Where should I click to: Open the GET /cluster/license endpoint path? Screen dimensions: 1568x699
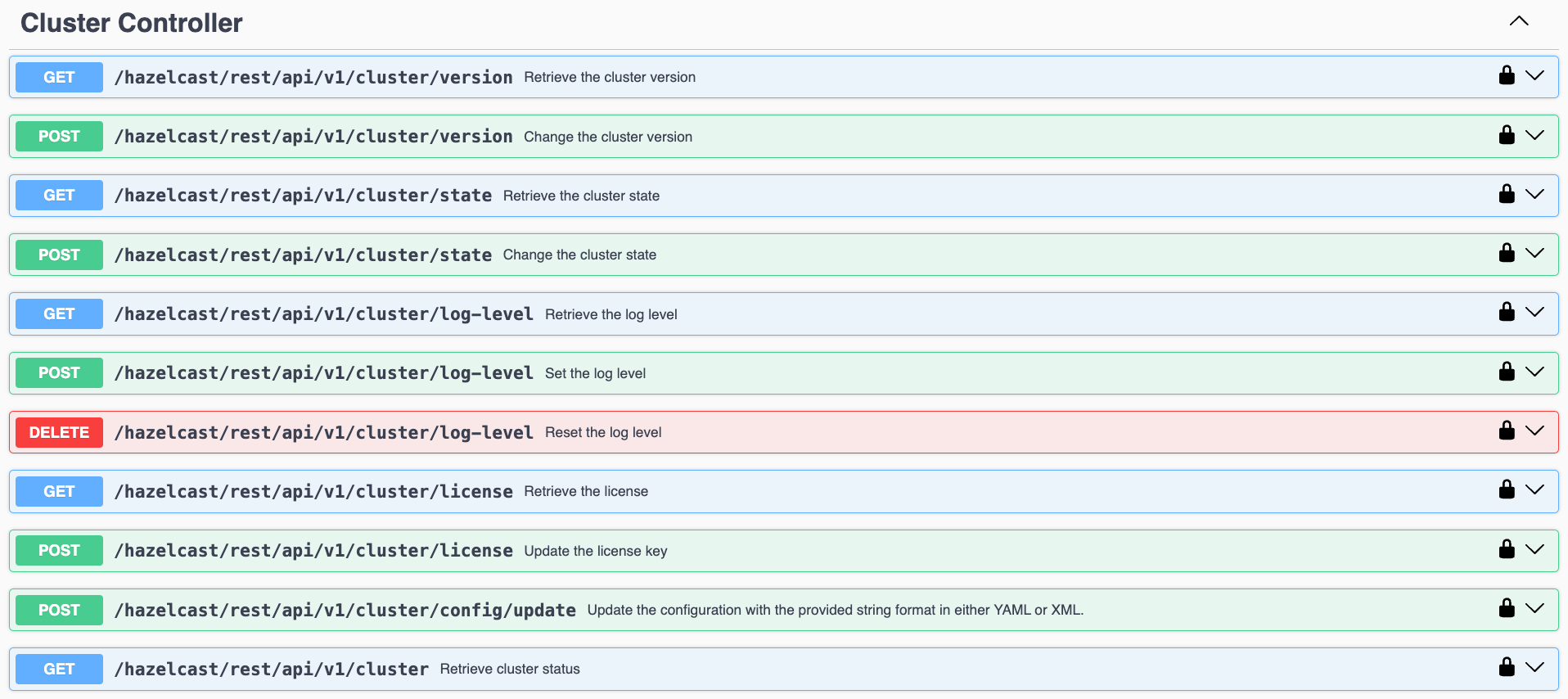pos(313,491)
